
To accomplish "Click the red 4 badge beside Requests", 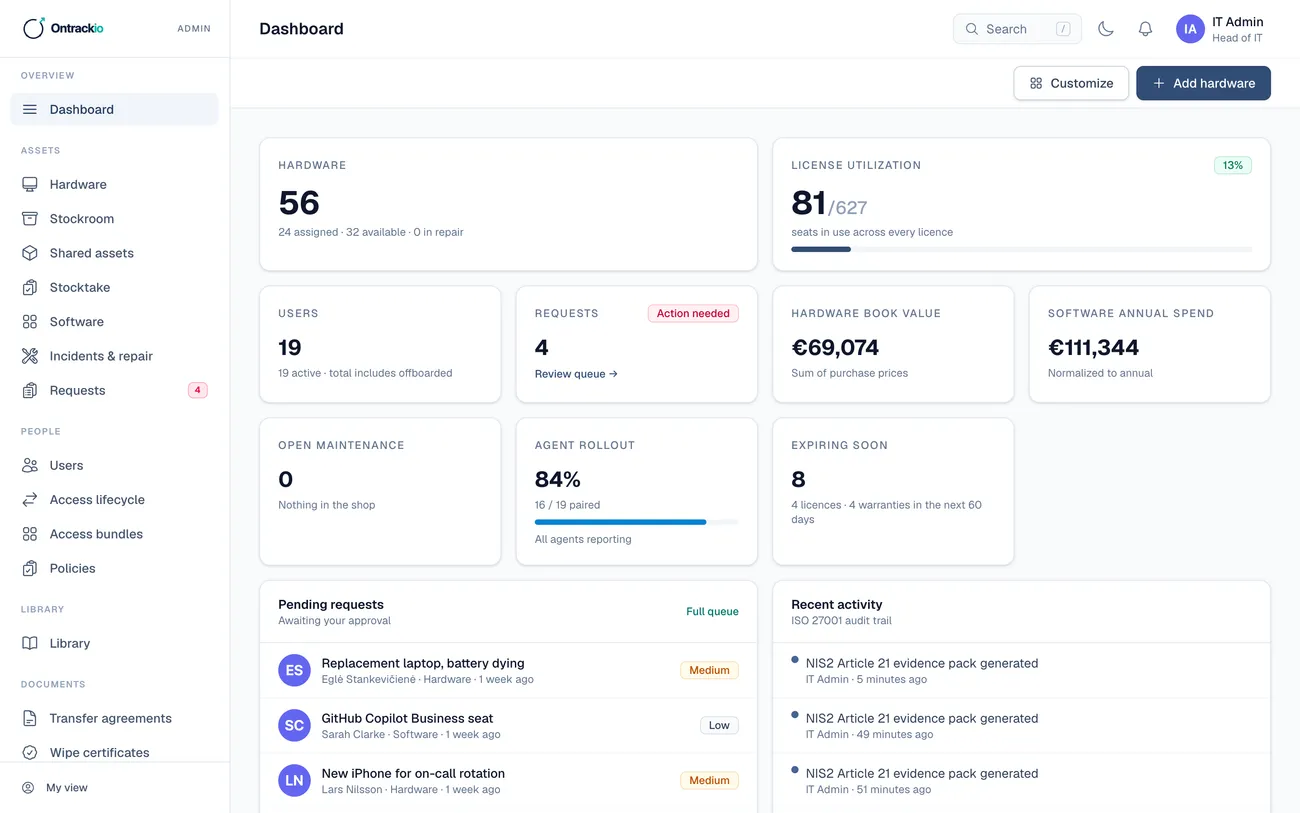I will click(198, 390).
